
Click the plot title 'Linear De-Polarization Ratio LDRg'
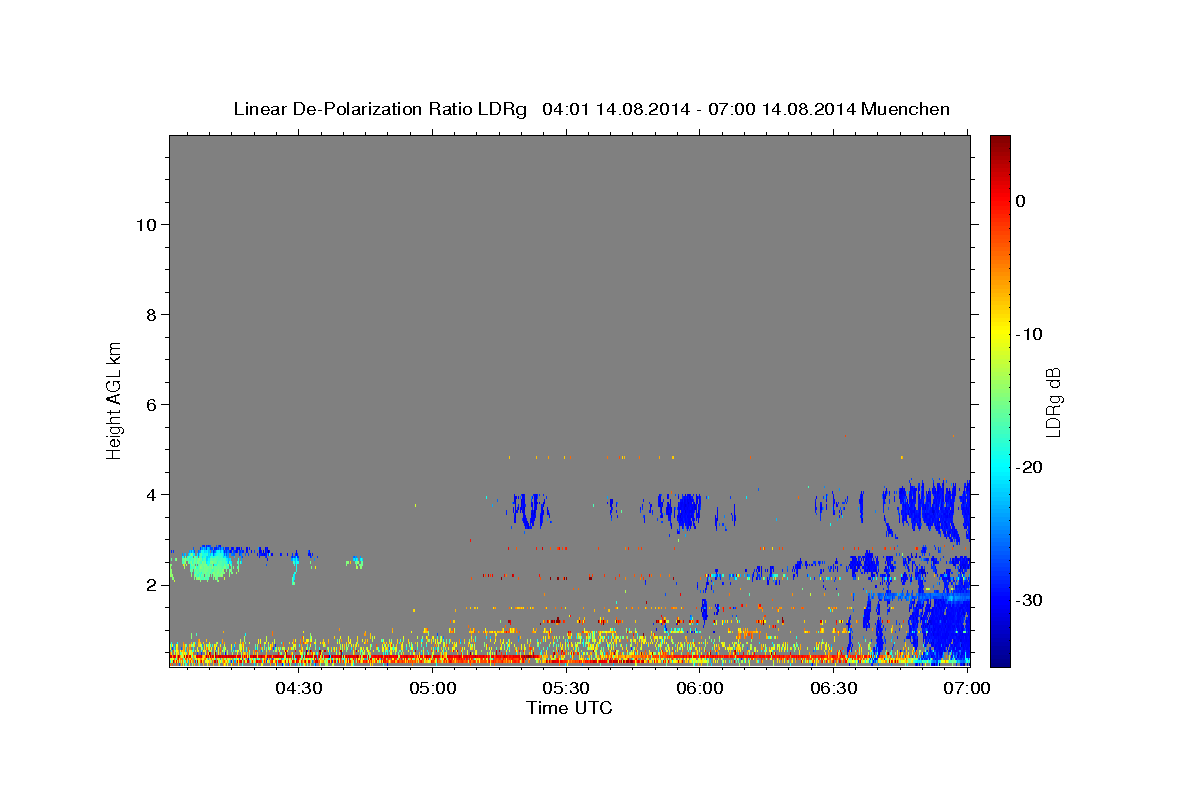click(380, 109)
